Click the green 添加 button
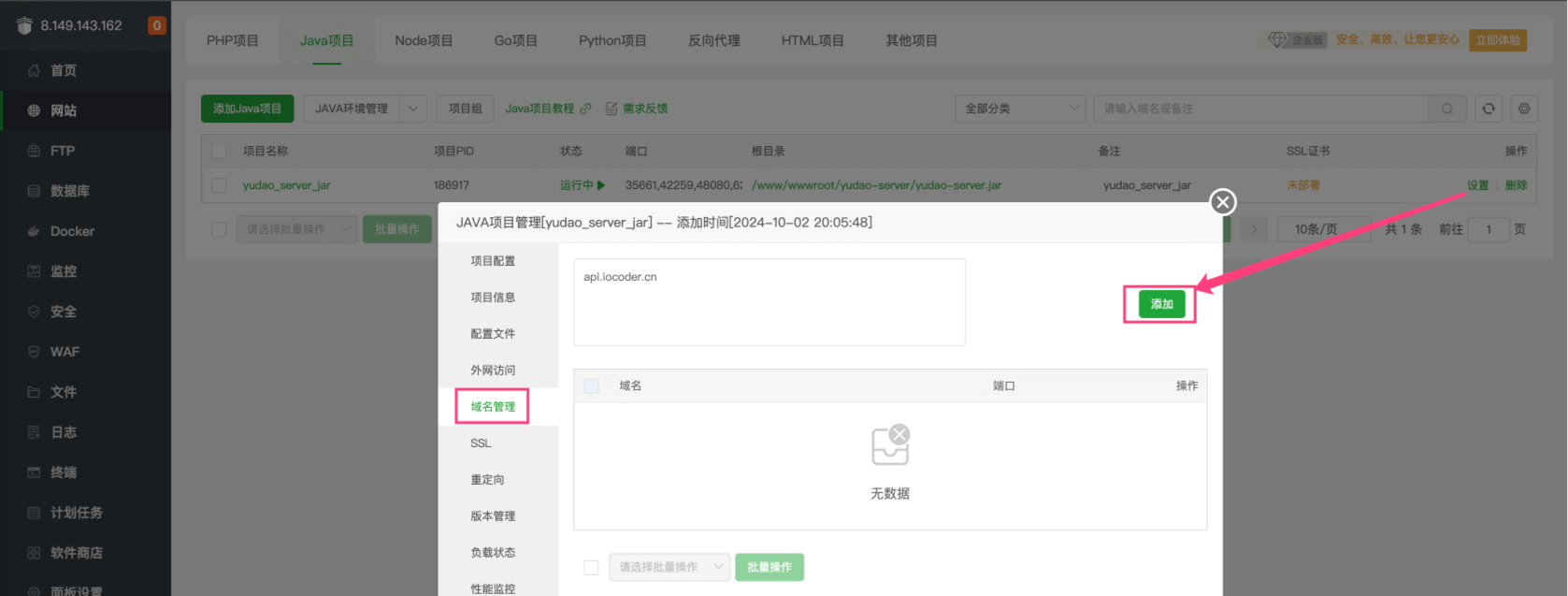Screen dimensions: 1568x596 point(1161,304)
